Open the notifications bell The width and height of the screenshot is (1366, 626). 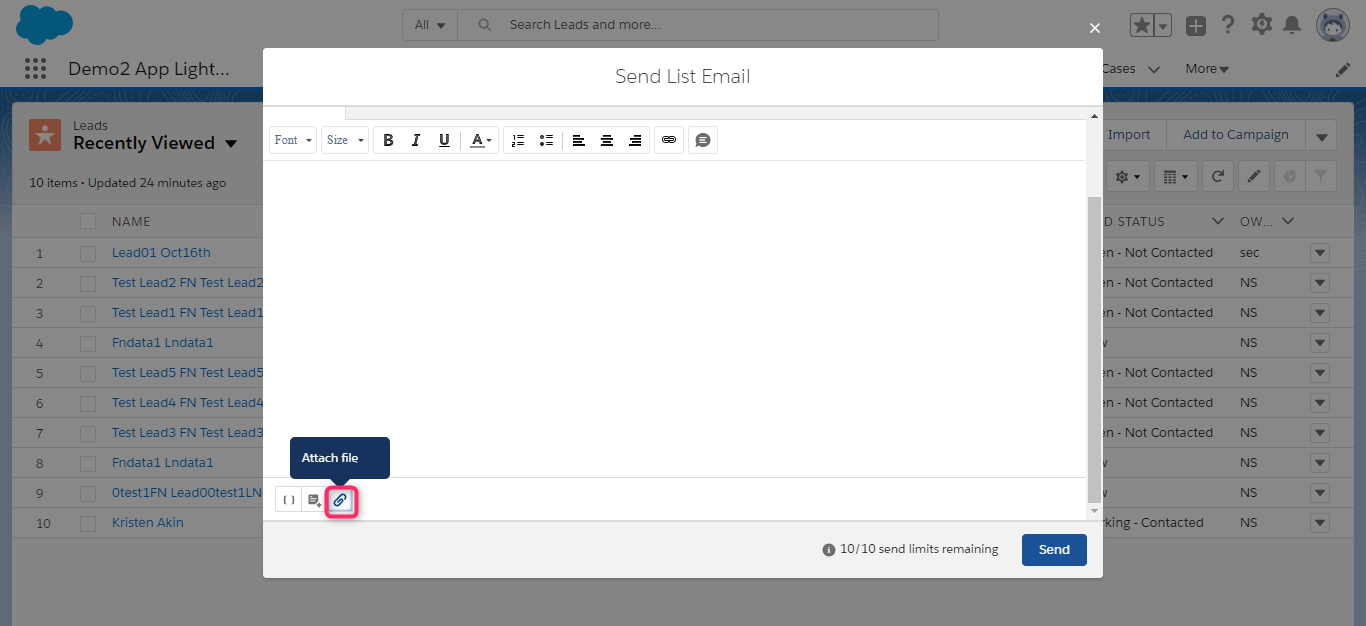(x=1292, y=25)
